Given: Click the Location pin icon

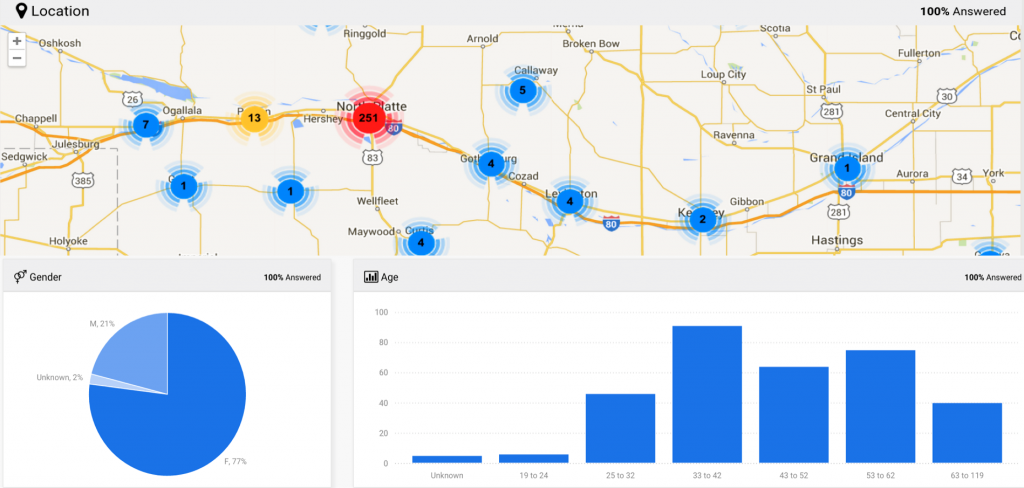Looking at the screenshot, I should click(x=21, y=11).
